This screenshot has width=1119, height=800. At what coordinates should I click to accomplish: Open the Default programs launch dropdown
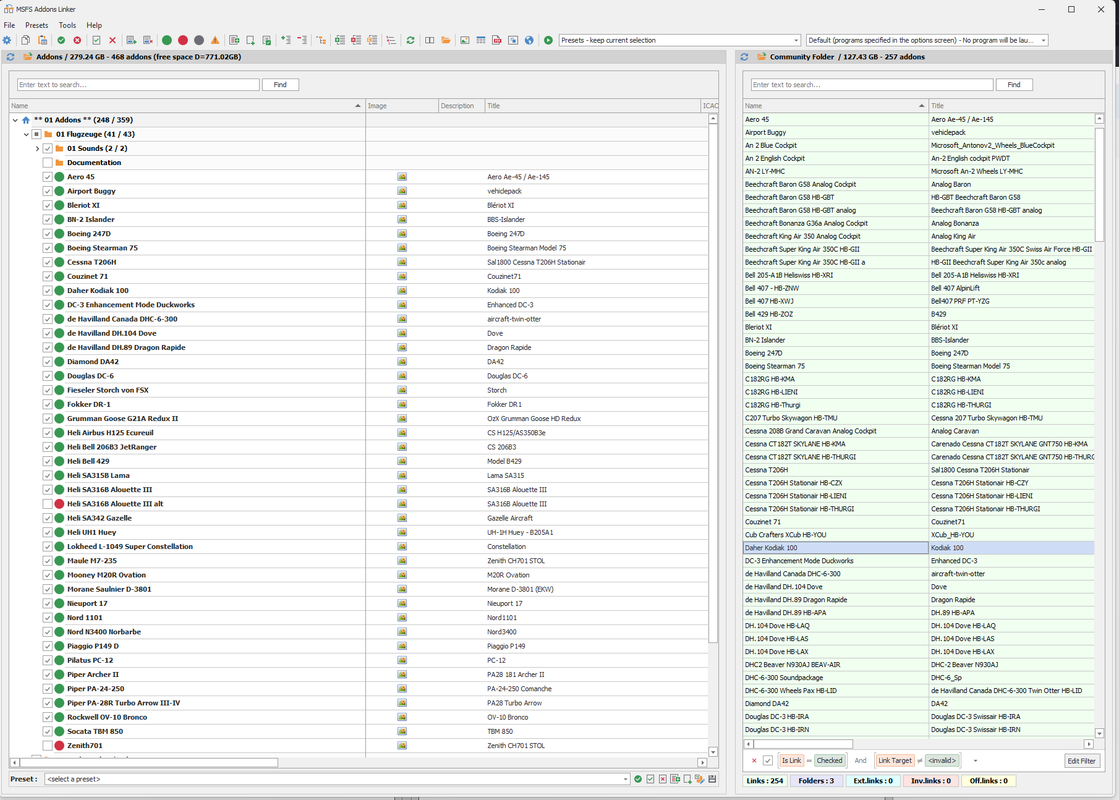pos(927,41)
